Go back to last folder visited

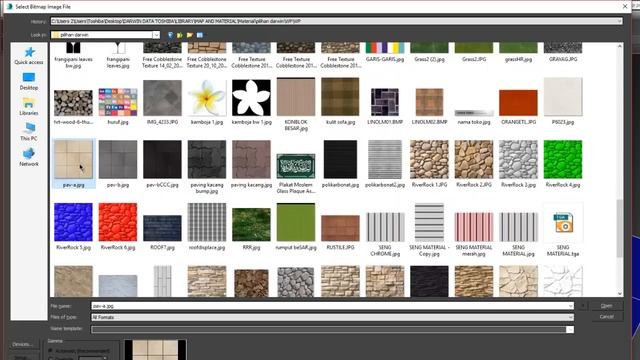coord(170,35)
